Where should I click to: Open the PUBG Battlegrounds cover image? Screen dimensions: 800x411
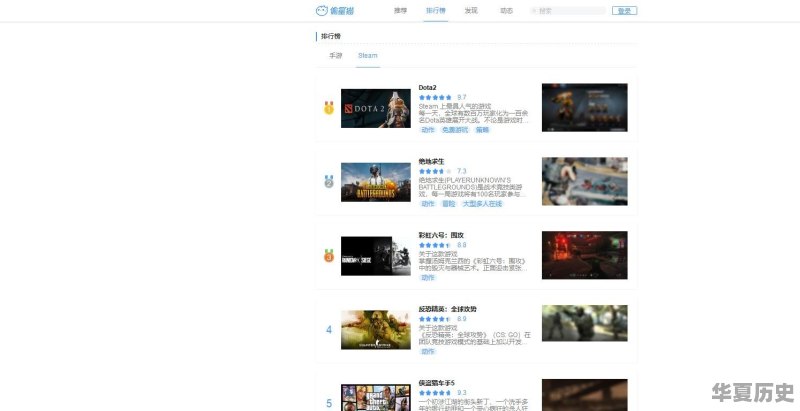tap(376, 182)
